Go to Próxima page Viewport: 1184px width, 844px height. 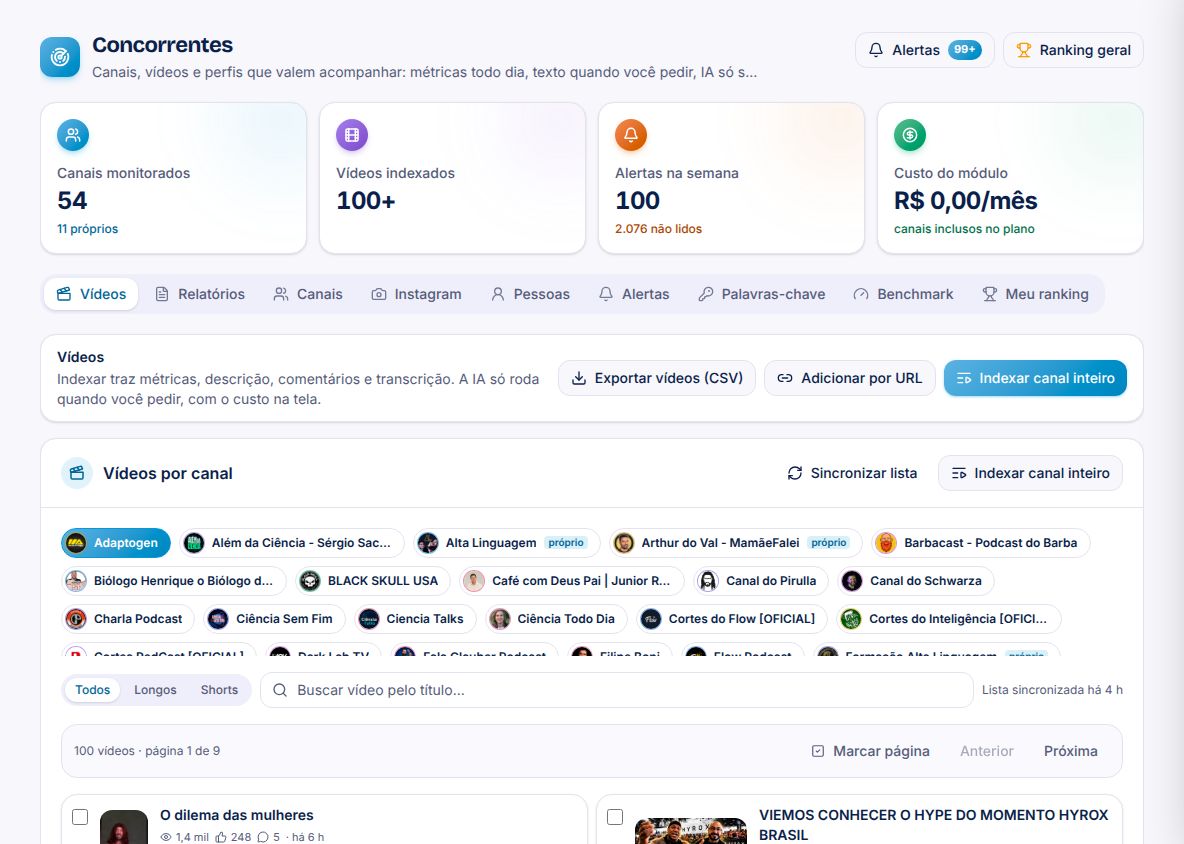1070,751
